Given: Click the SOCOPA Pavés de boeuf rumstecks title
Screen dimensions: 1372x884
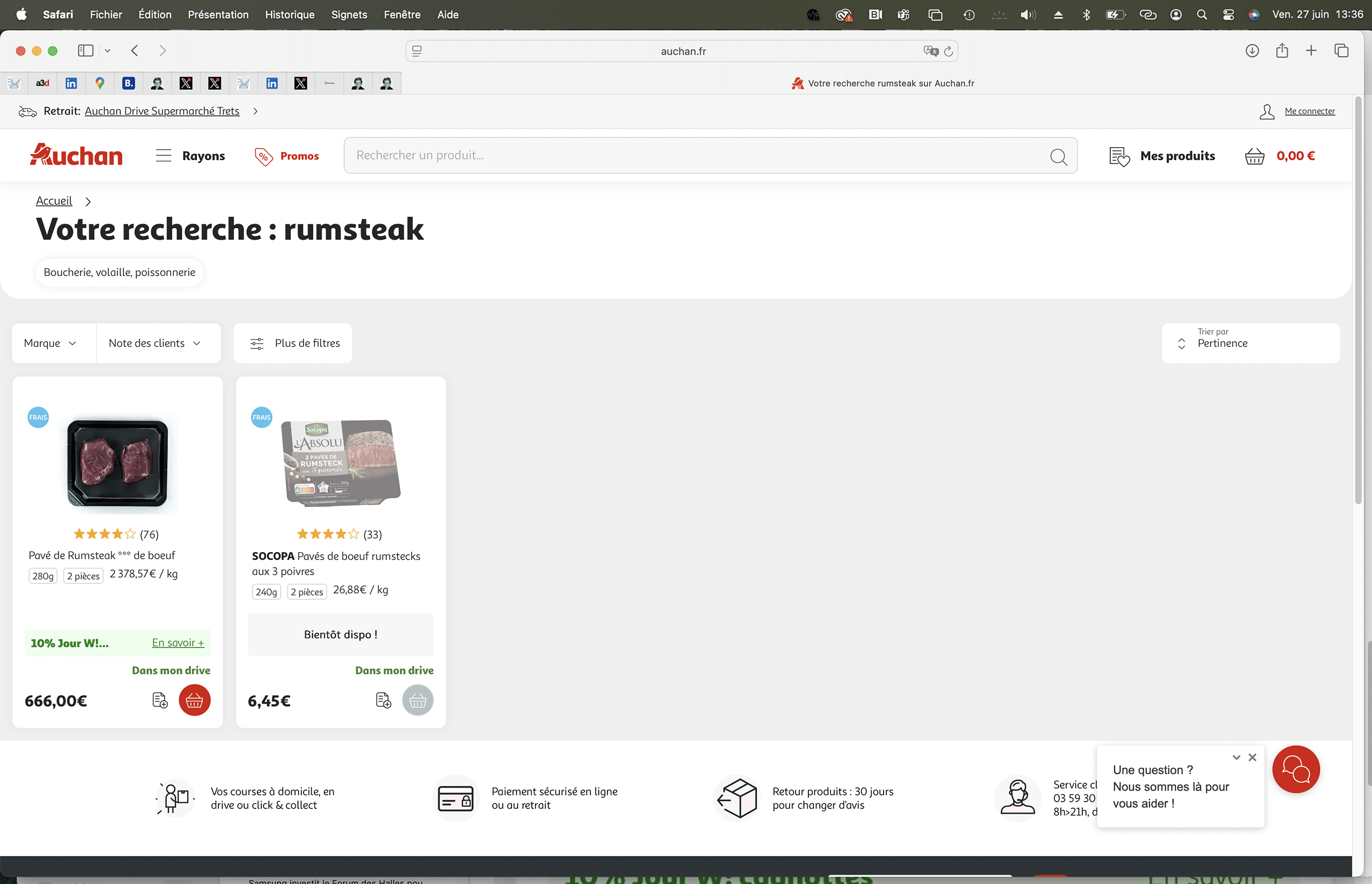Looking at the screenshot, I should (x=336, y=564).
